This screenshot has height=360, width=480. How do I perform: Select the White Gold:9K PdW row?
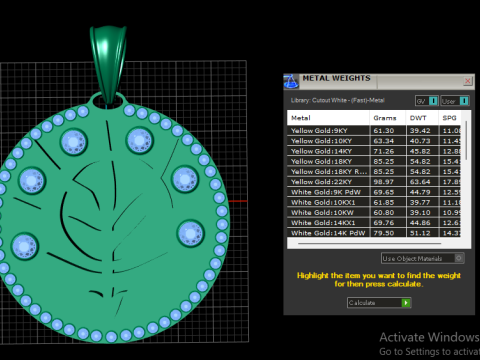(374, 192)
